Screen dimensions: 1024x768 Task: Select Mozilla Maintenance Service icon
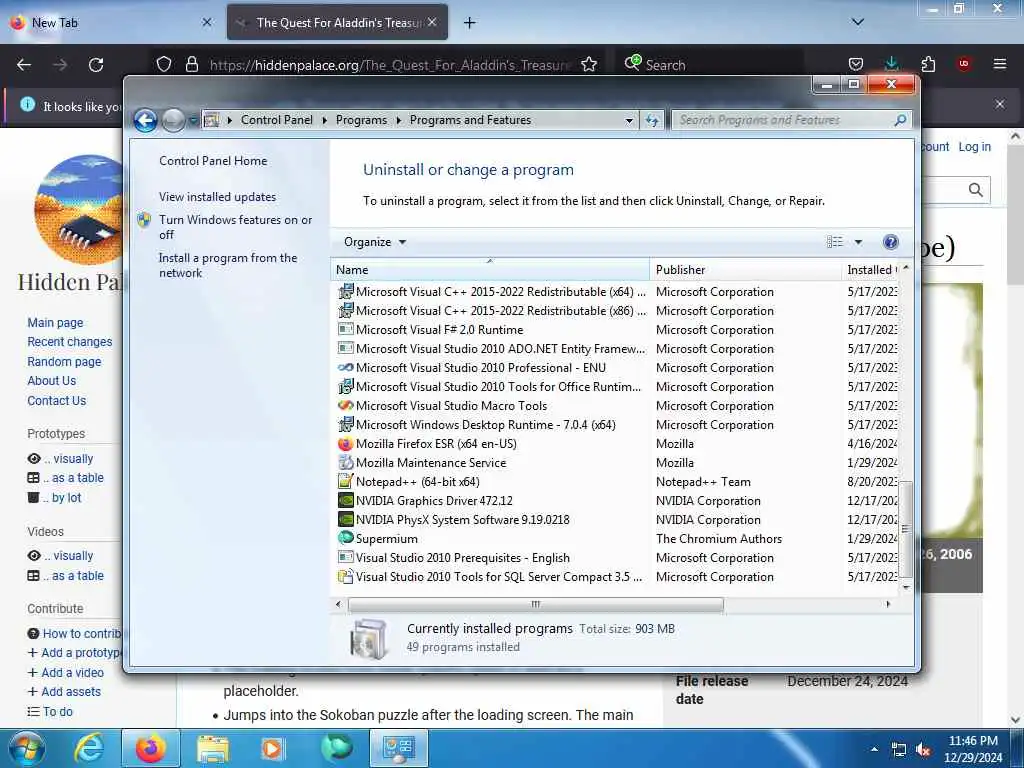[345, 463]
